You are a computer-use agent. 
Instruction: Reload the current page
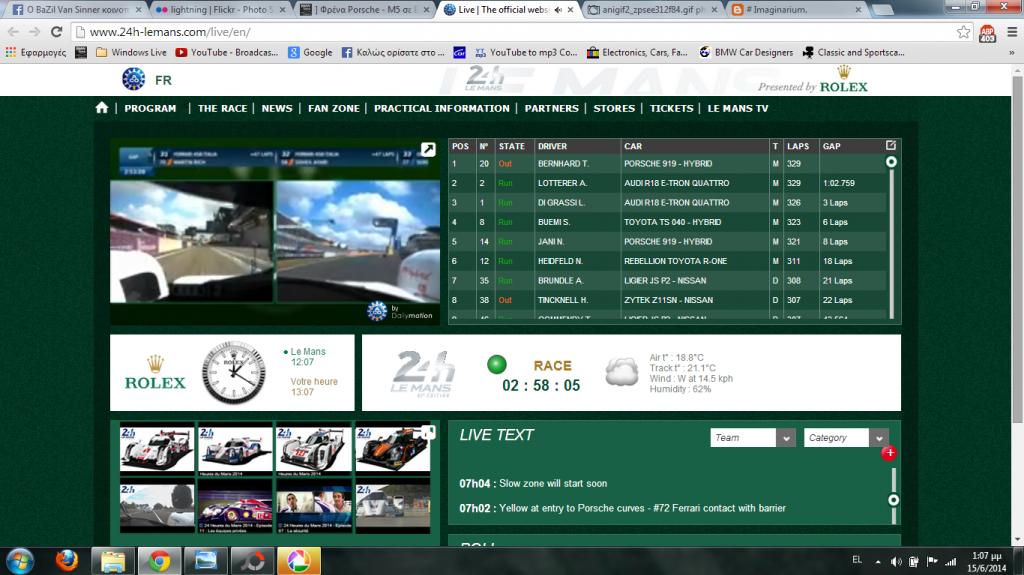[57, 31]
